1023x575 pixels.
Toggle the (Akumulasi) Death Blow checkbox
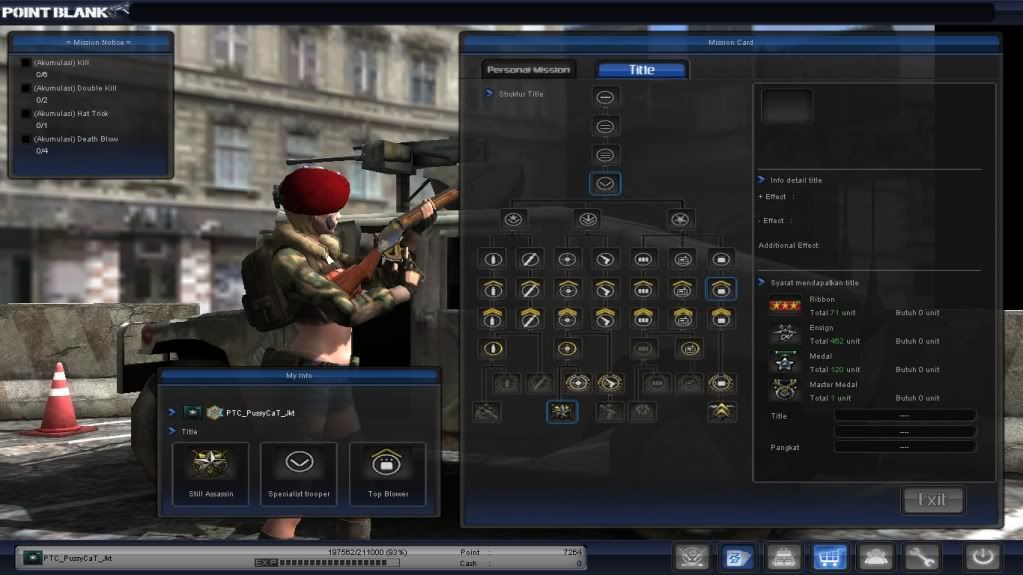[25, 139]
